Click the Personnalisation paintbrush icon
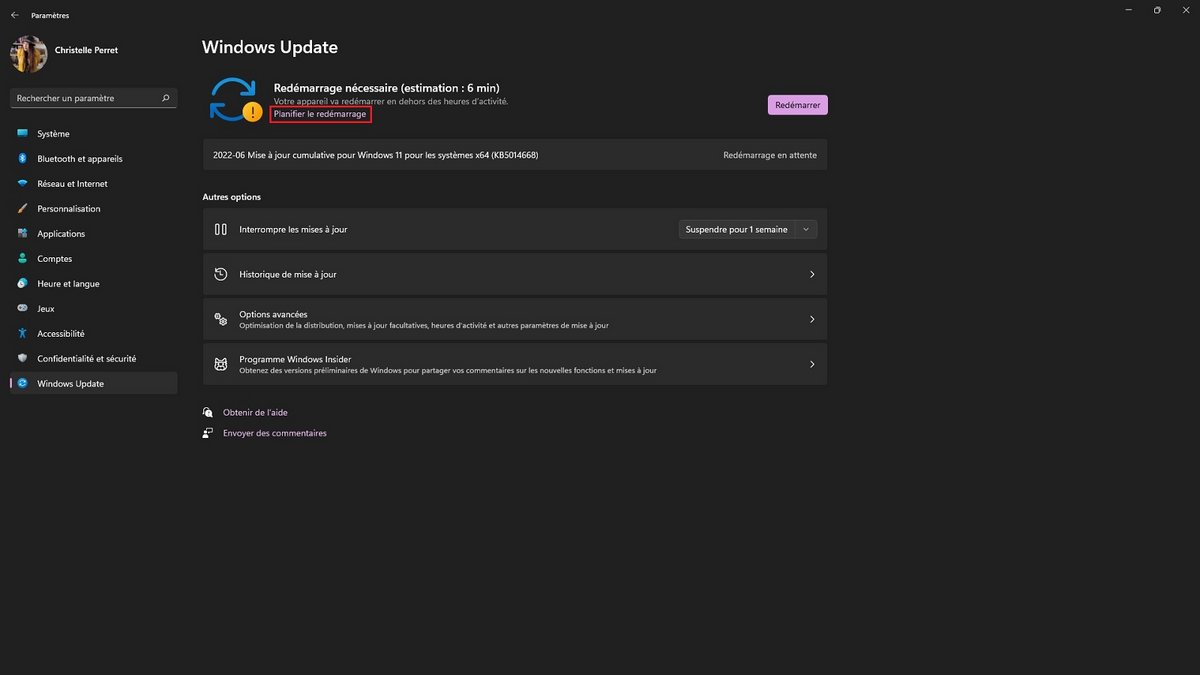 (22, 209)
